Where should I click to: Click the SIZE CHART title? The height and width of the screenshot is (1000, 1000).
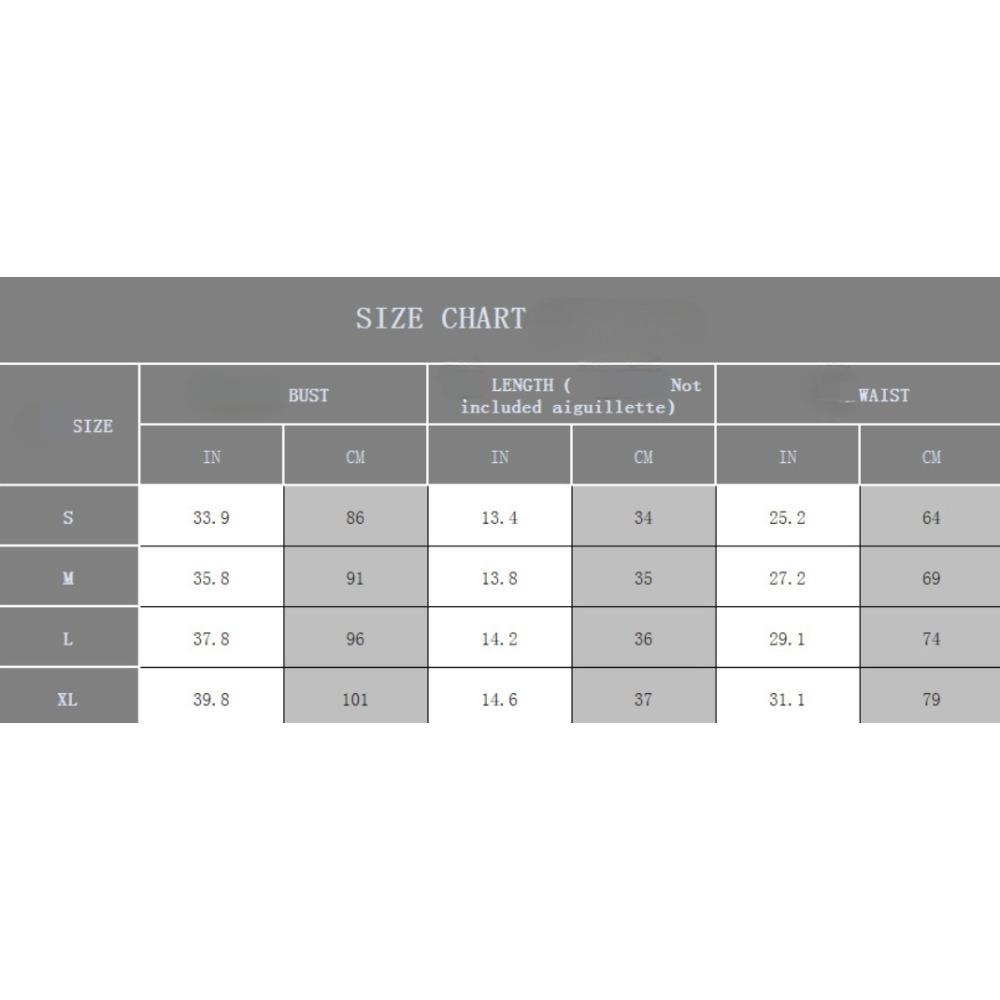tap(440, 319)
